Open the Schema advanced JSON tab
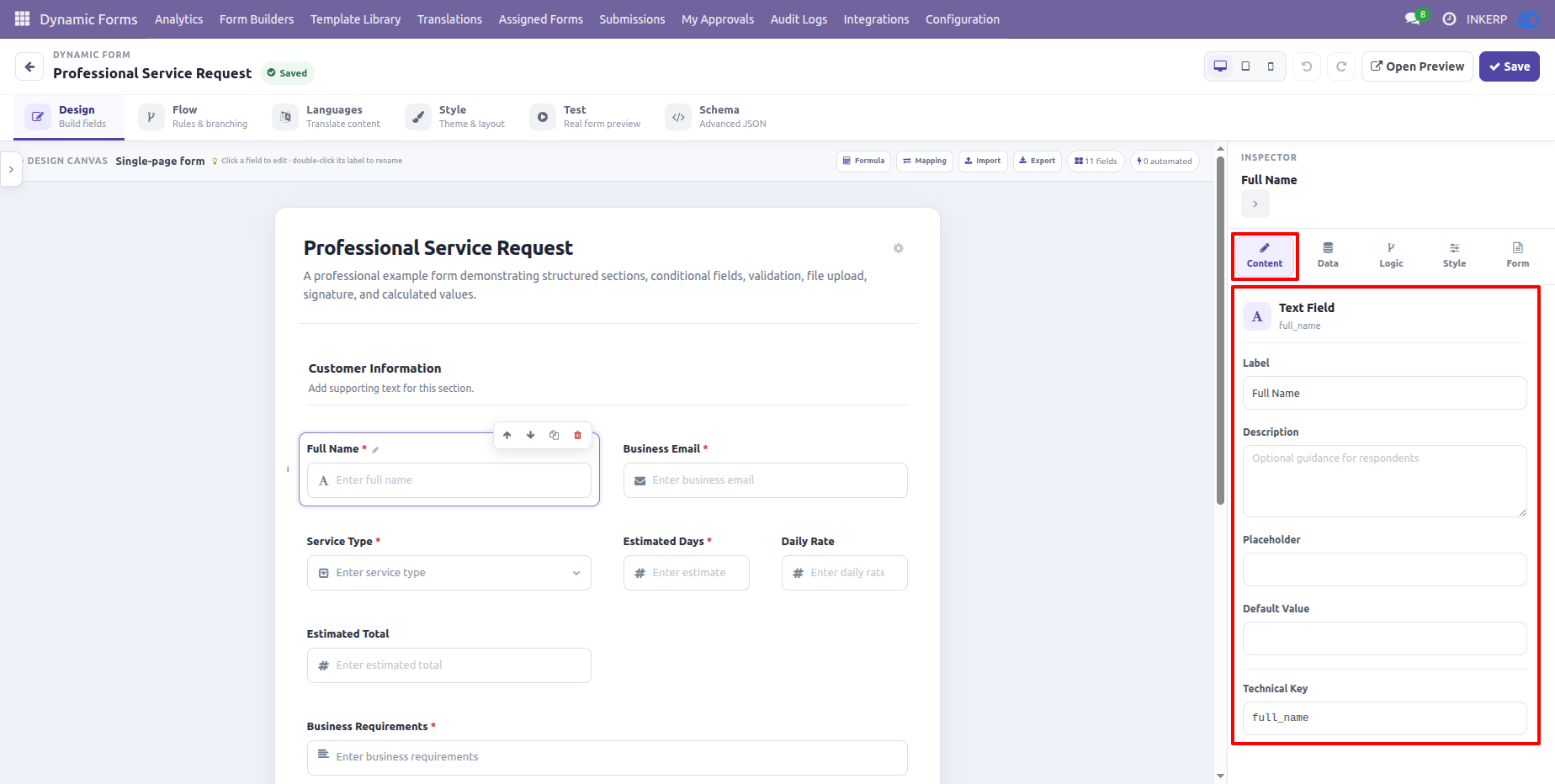Screen dimensions: 1555x784 716,117
